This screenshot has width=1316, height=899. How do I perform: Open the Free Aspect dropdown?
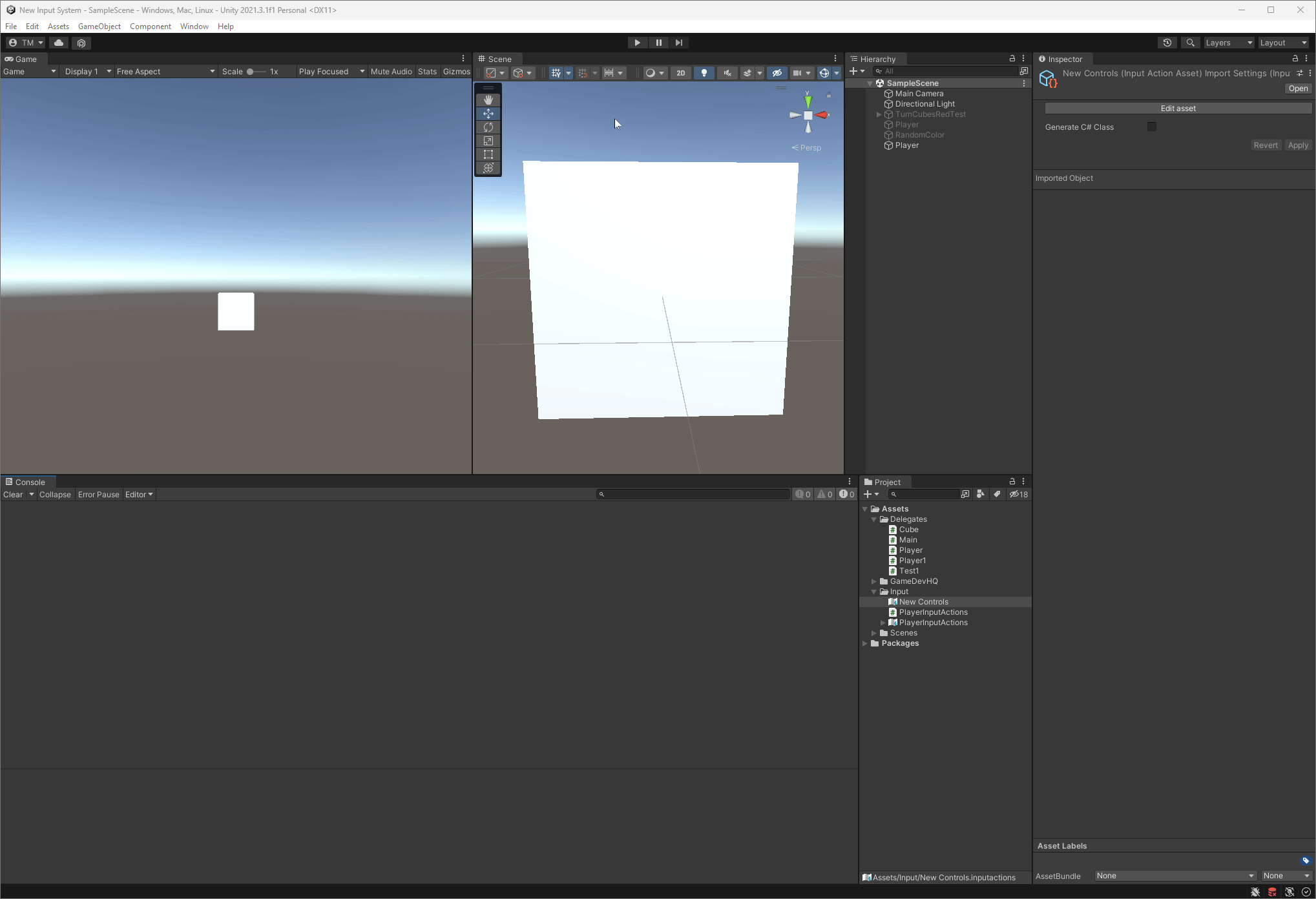(x=165, y=72)
